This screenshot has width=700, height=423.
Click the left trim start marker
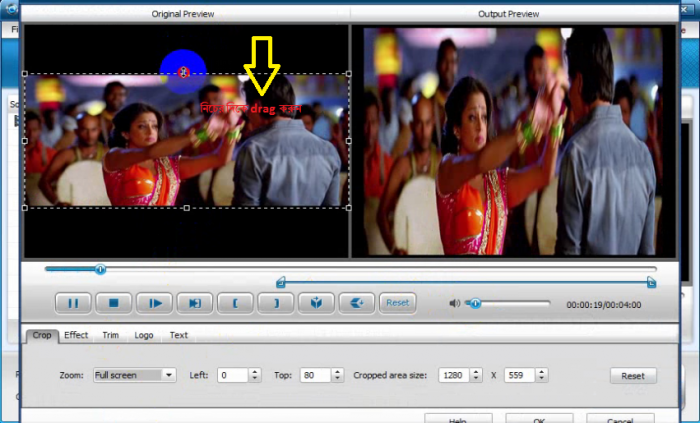click(x=280, y=282)
